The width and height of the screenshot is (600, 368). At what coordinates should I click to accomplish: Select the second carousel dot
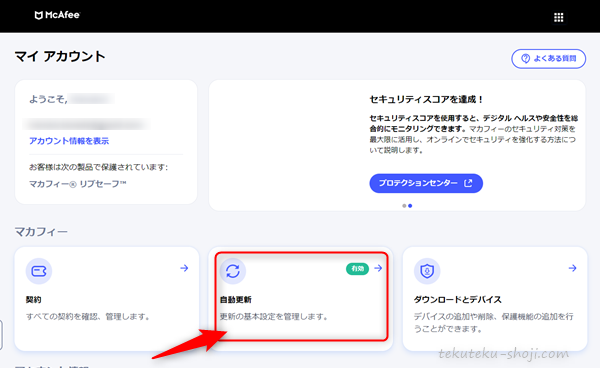click(410, 206)
